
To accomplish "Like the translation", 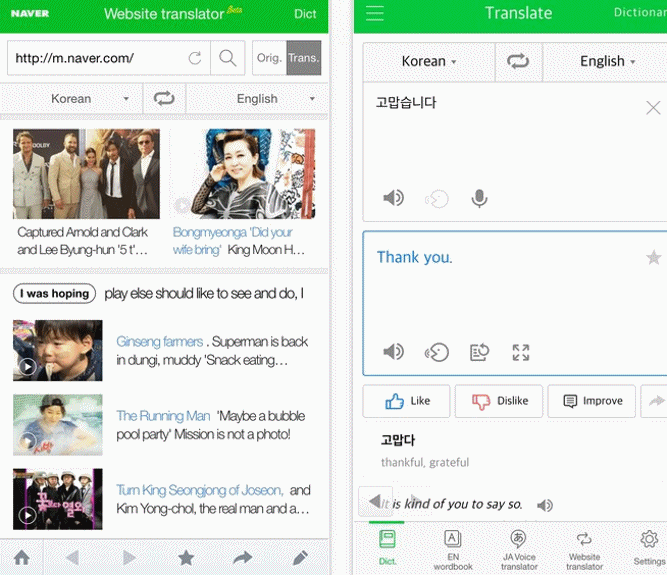I will 406,401.
